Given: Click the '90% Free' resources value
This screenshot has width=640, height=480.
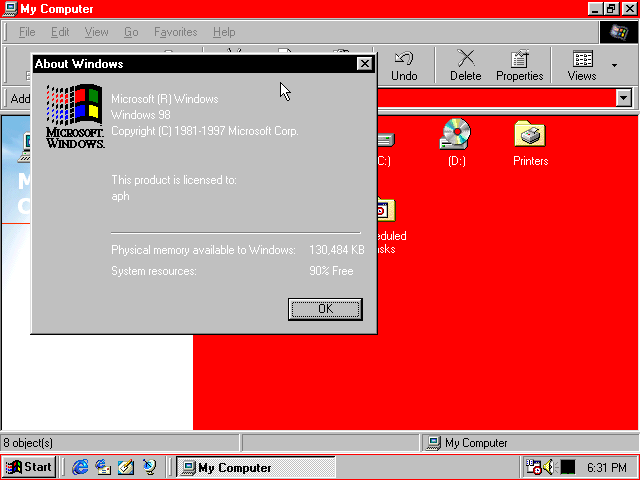Looking at the screenshot, I should 331,271.
